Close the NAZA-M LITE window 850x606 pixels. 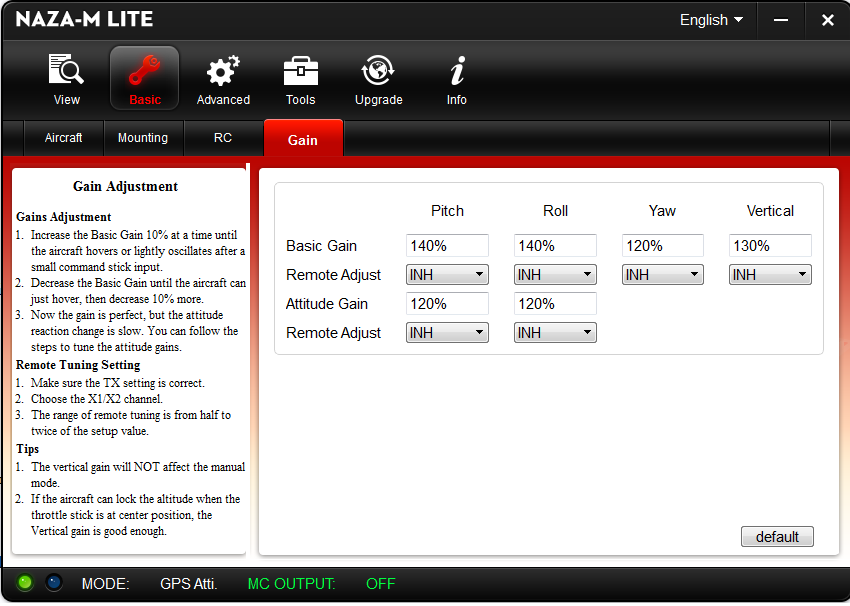827,20
